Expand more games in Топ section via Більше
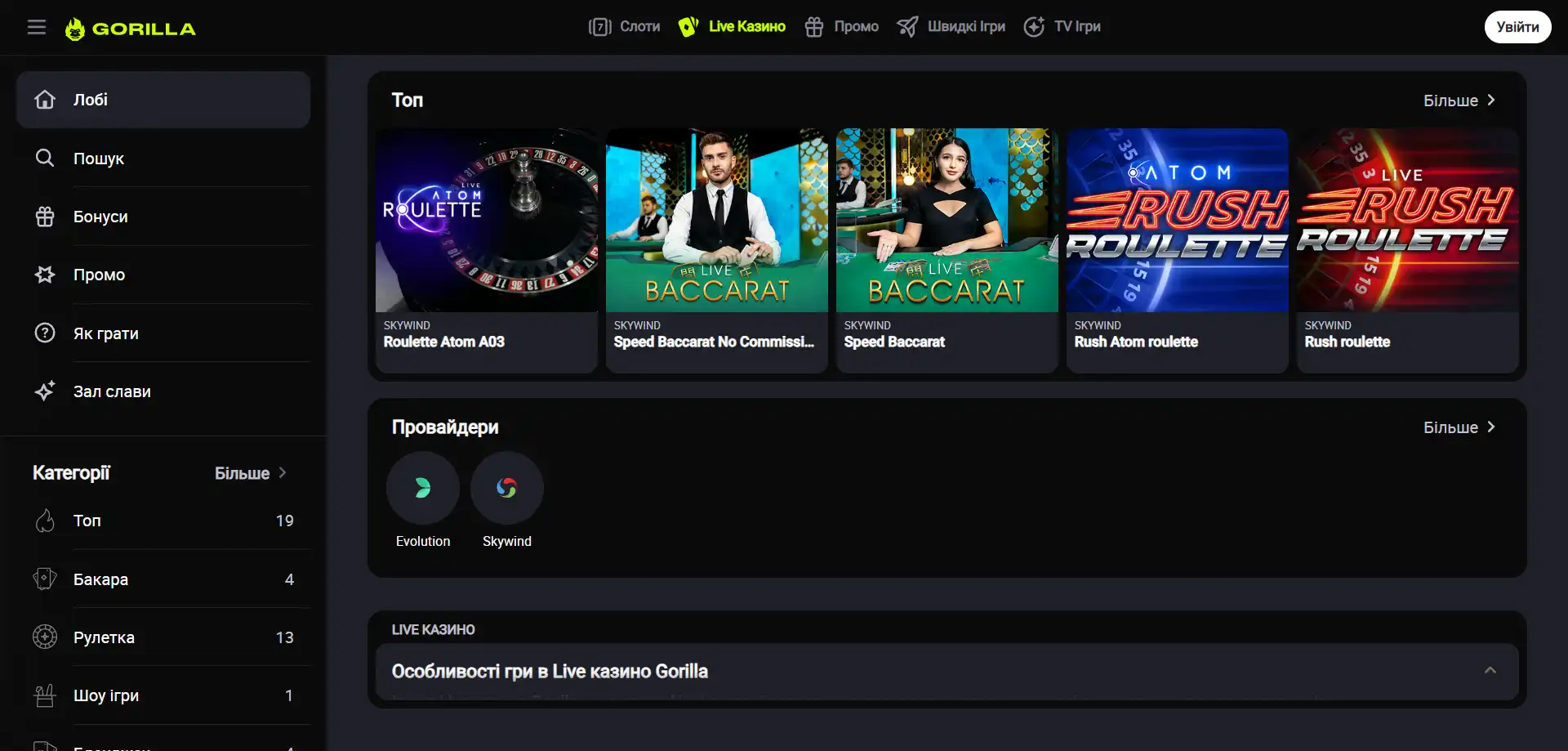The image size is (1568, 751). (x=1459, y=101)
